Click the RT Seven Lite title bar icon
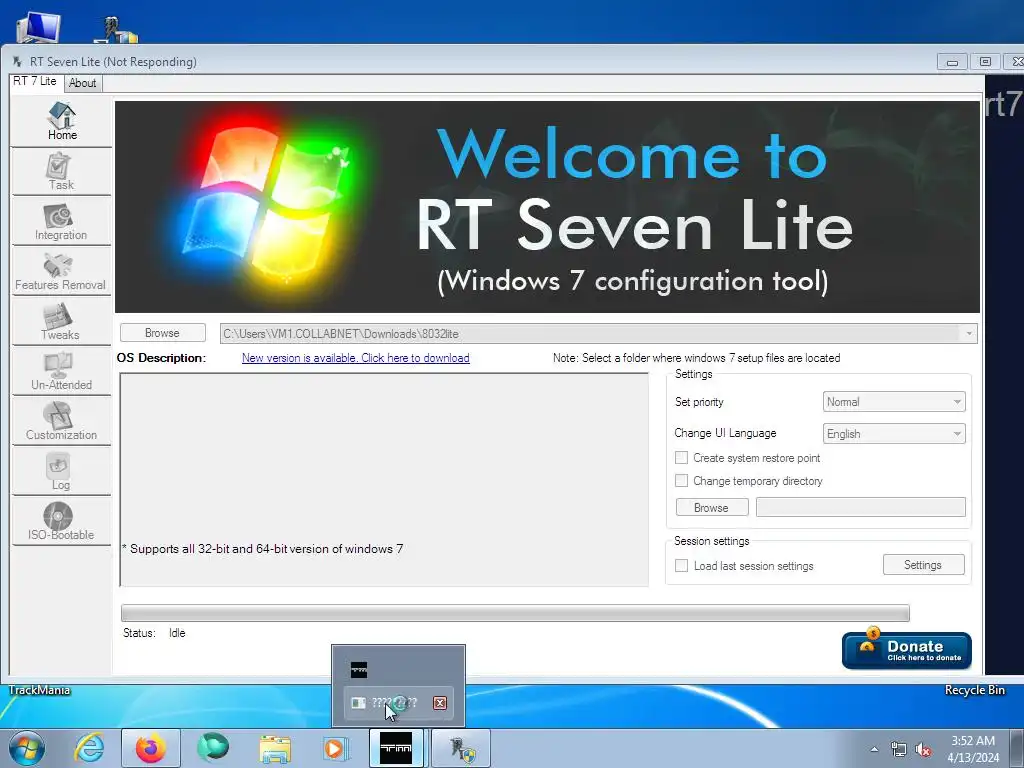Screen dimensions: 1024x768 coord(18,62)
